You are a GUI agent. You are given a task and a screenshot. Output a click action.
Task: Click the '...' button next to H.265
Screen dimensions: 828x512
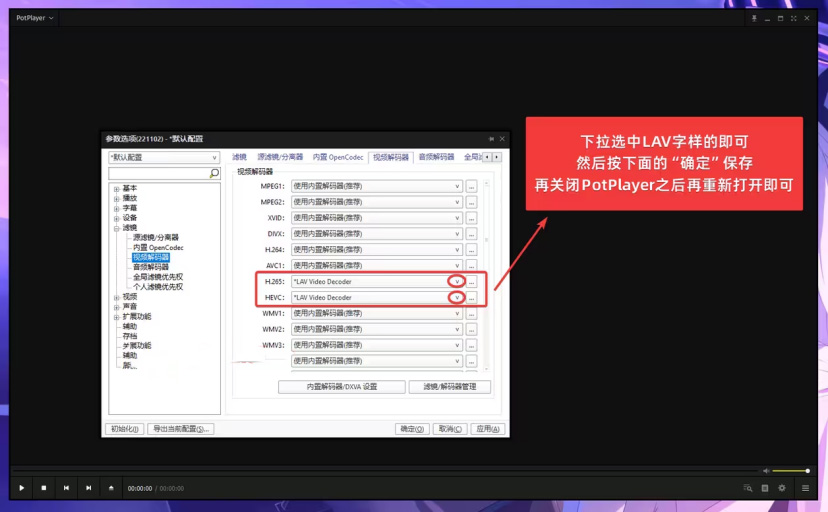pos(471,282)
